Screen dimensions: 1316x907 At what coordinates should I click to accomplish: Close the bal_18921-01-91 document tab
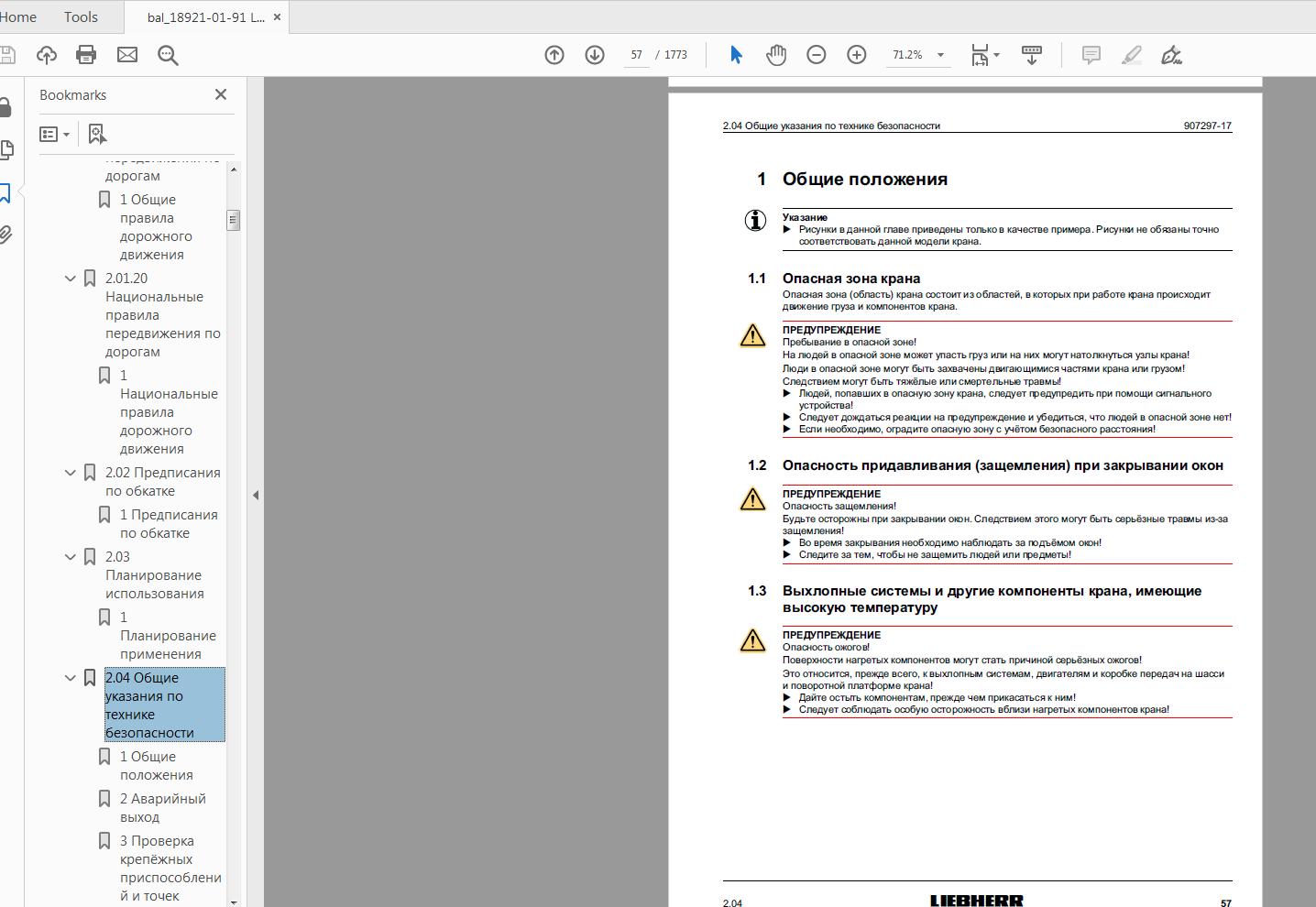tap(278, 17)
